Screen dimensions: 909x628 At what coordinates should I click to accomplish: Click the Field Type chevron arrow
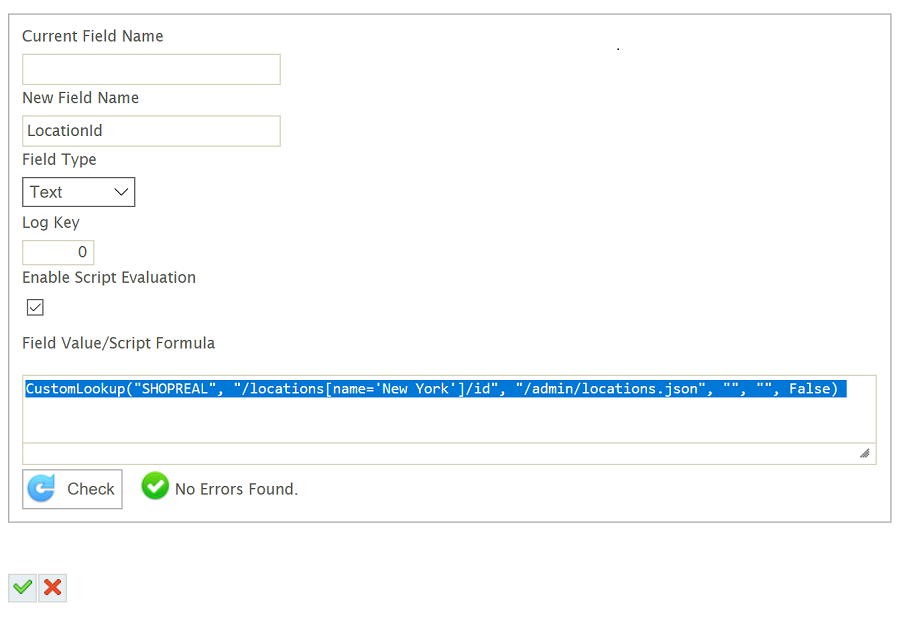pyautogui.click(x=121, y=192)
